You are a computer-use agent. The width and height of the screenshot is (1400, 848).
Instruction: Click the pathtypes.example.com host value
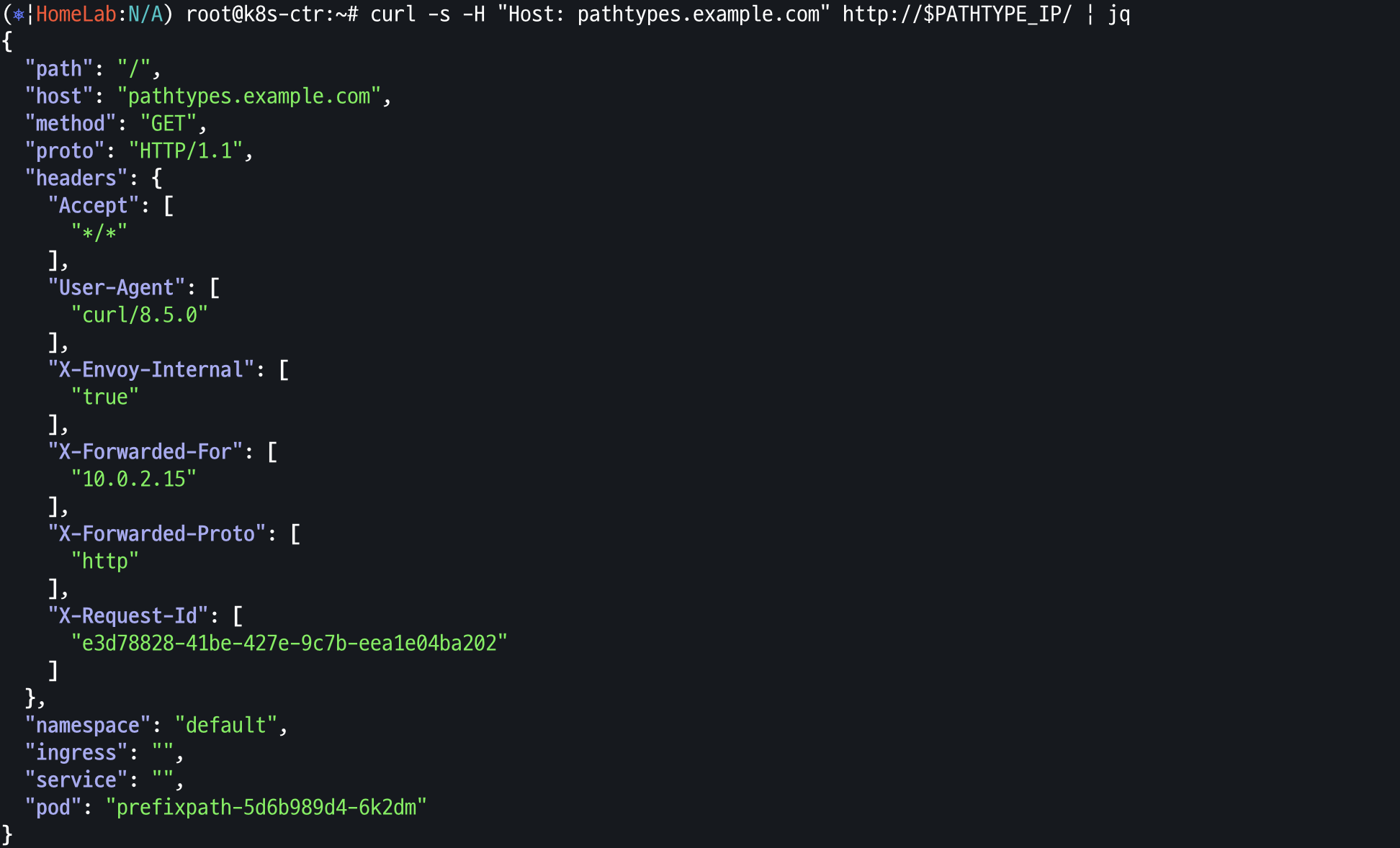pos(249,96)
